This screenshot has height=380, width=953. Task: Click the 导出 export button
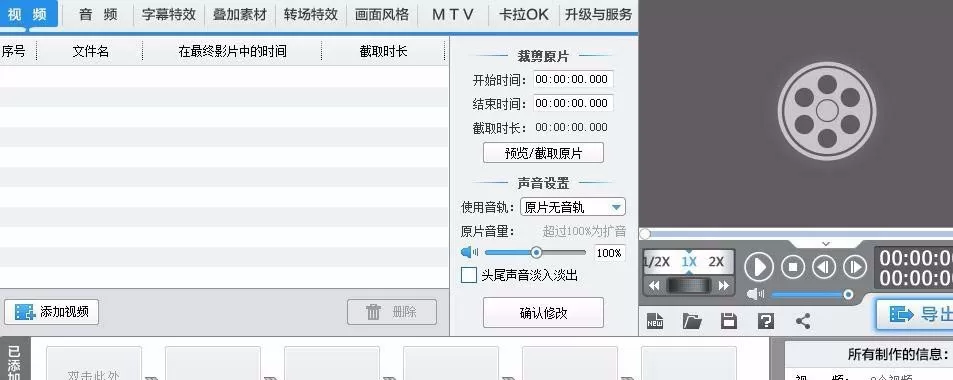pyautogui.click(x=915, y=314)
